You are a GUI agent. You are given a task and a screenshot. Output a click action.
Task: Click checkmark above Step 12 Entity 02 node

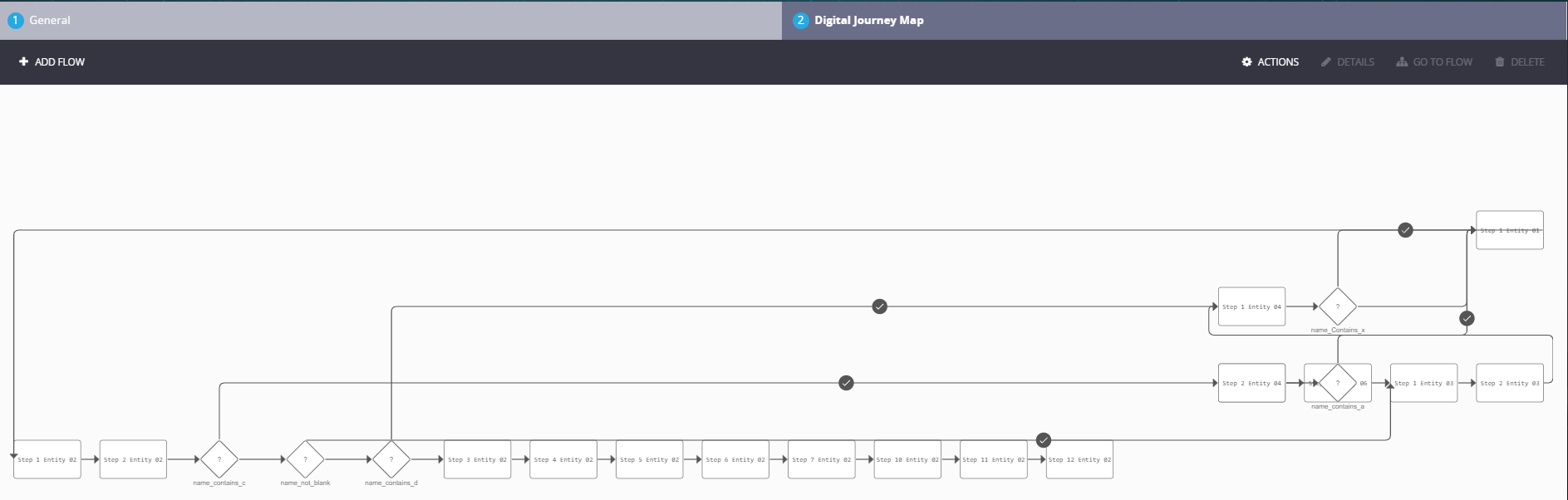point(1044,440)
